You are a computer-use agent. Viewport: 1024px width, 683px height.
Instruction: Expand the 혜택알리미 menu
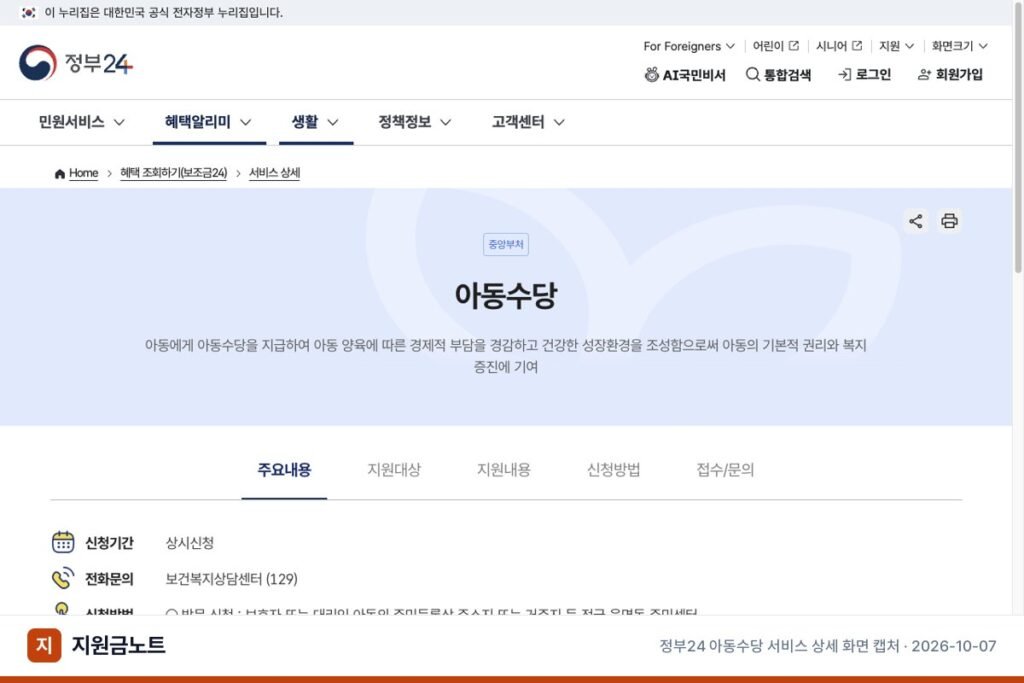click(x=208, y=122)
